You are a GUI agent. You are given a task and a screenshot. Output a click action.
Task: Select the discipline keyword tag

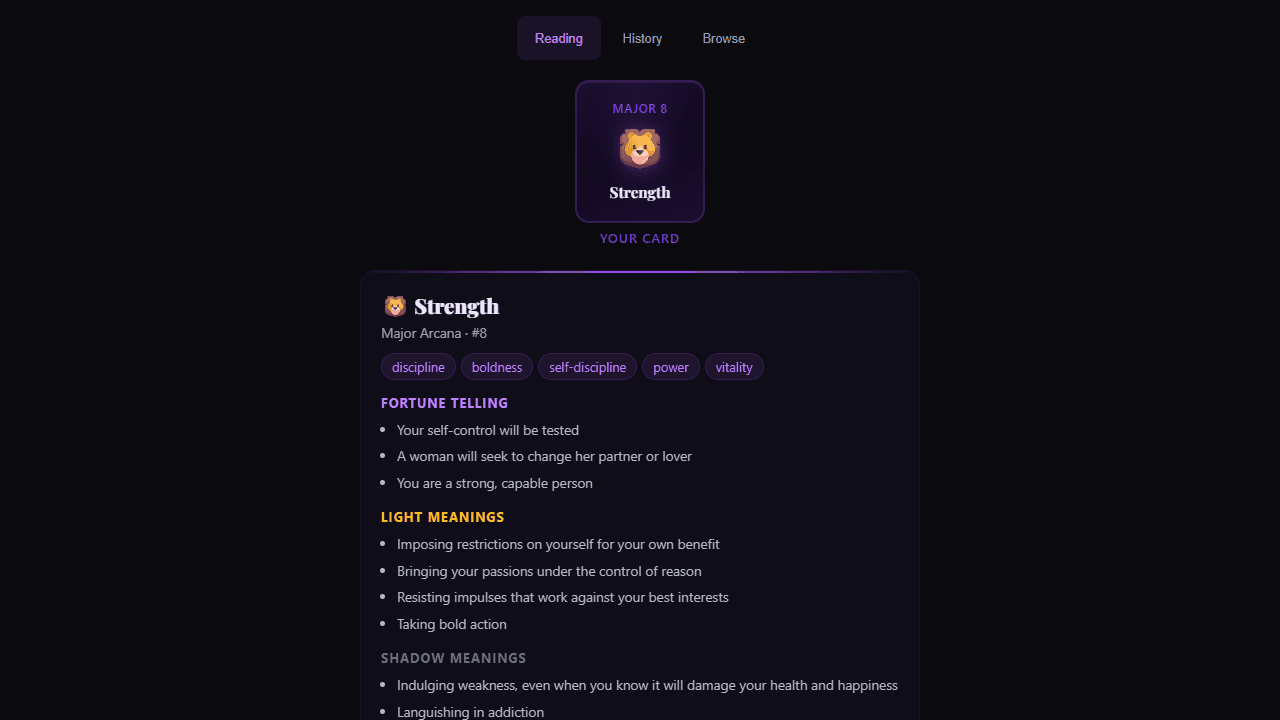click(418, 367)
